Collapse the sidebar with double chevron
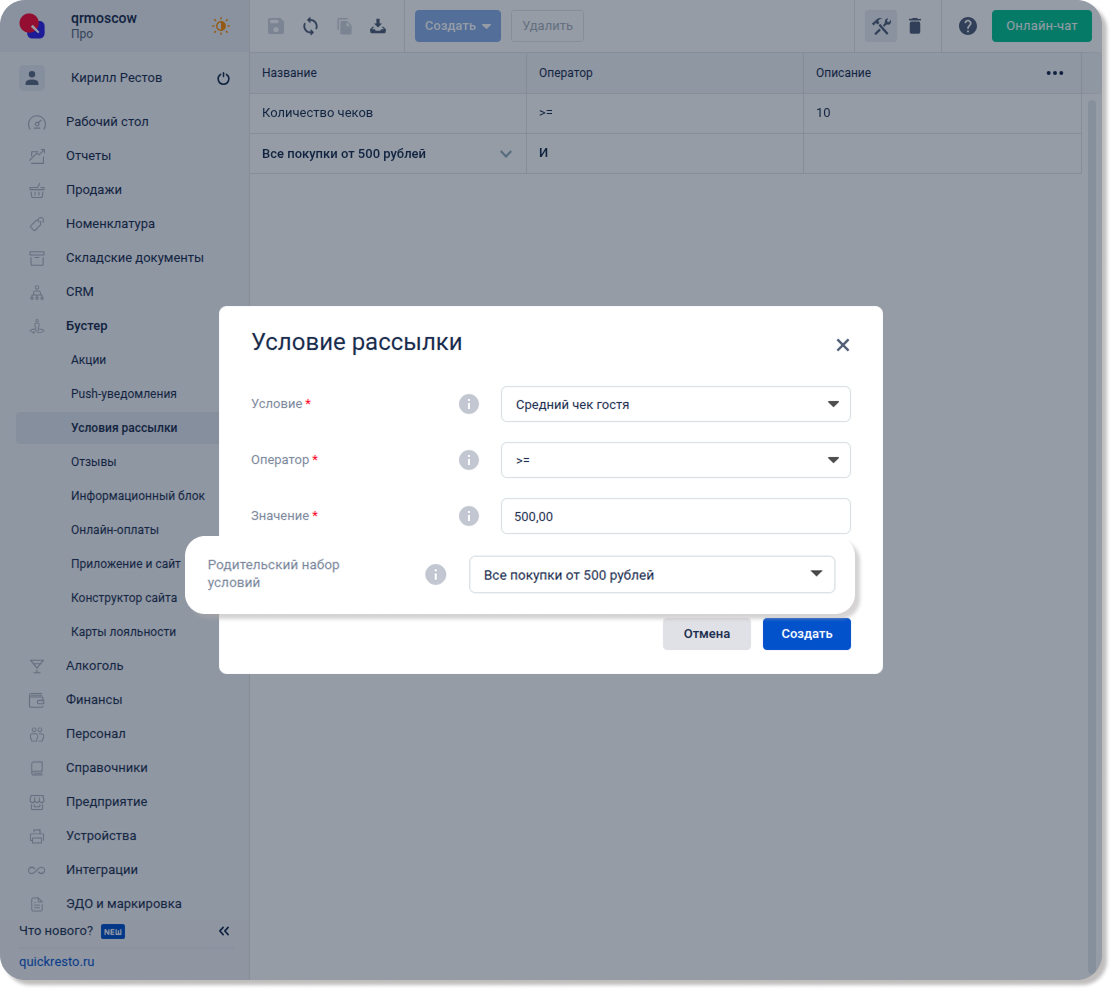Viewport: 1111px width, 989px height. coord(224,931)
